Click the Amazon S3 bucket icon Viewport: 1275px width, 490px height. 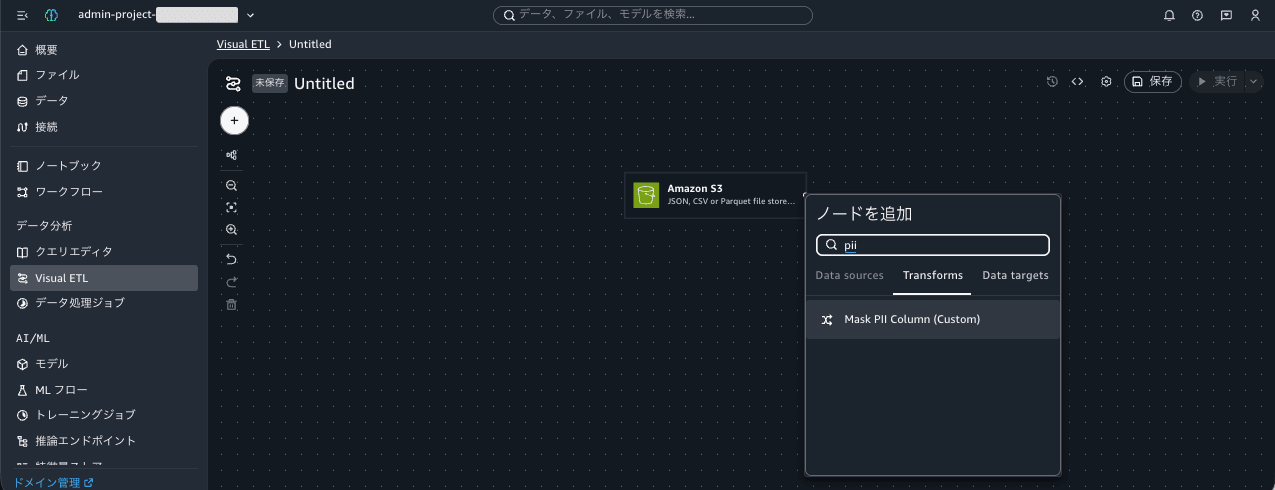646,195
